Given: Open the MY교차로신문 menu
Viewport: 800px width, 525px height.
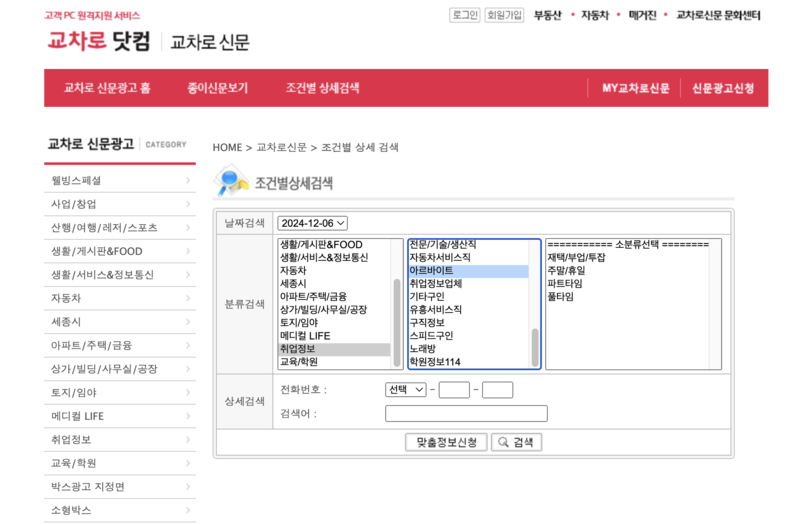Looking at the screenshot, I should click(x=635, y=88).
